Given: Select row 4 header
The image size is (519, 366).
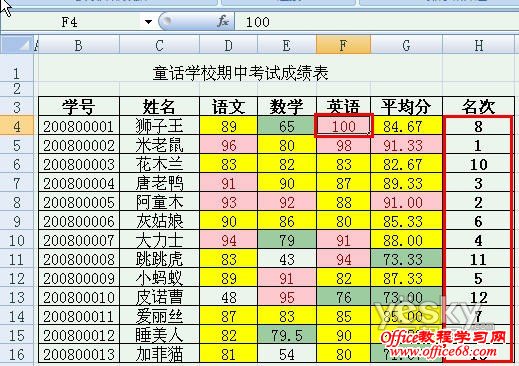Looking at the screenshot, I should point(17,125).
